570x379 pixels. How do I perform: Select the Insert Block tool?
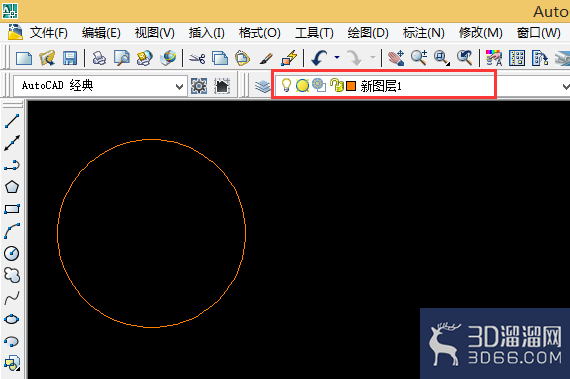[x=12, y=363]
